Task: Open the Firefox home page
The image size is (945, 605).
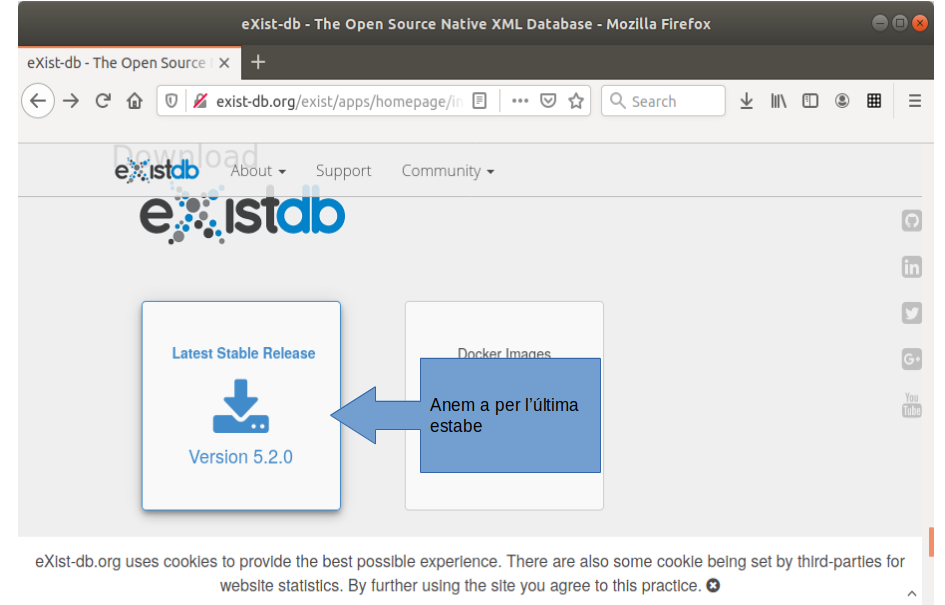Action: coord(134,101)
